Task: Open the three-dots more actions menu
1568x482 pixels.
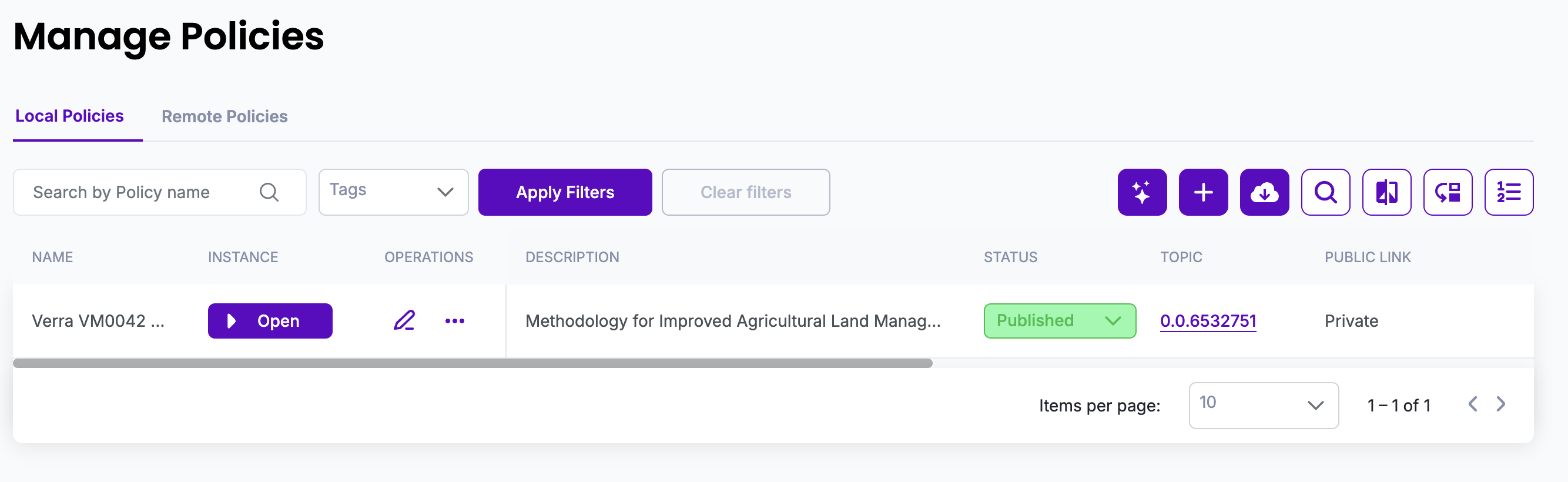Action: point(455,321)
